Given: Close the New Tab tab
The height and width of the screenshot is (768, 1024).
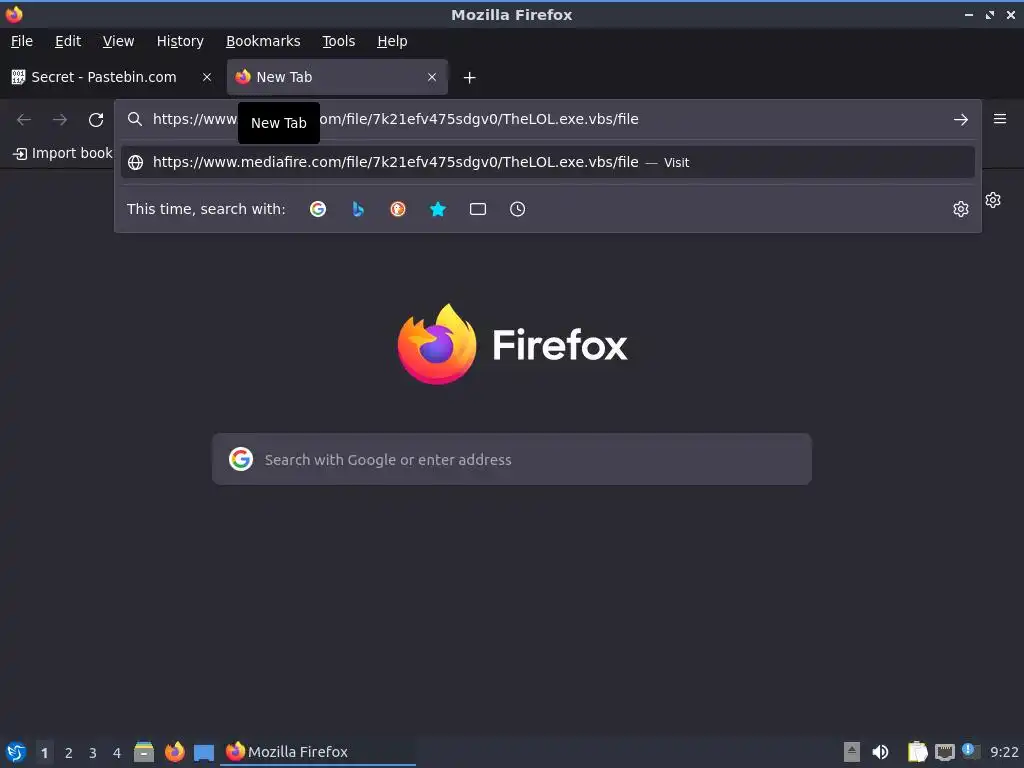Looking at the screenshot, I should click(432, 77).
